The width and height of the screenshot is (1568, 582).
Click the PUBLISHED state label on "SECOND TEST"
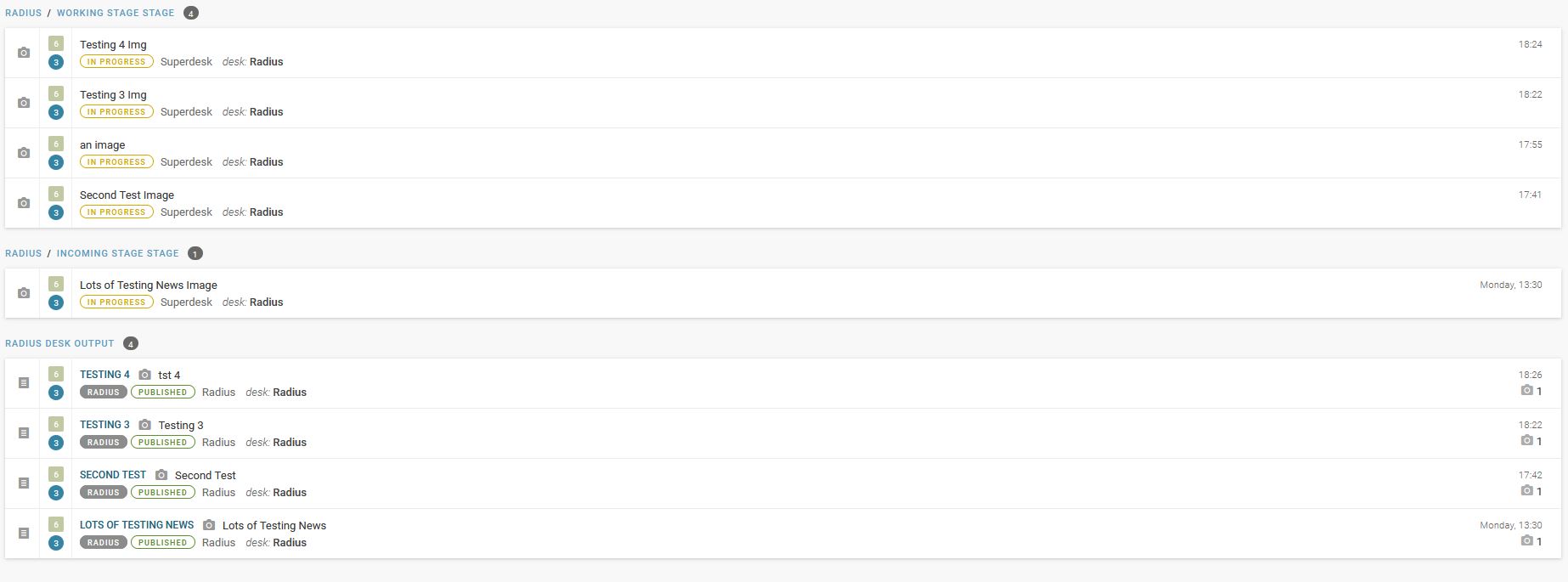[x=162, y=492]
